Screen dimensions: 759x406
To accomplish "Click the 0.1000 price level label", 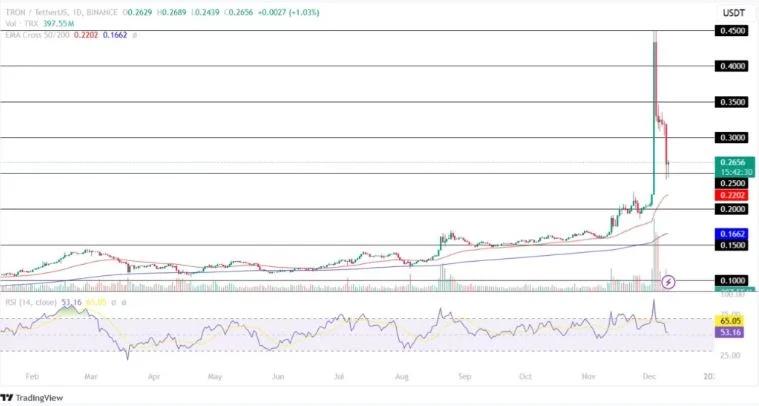I will (732, 281).
